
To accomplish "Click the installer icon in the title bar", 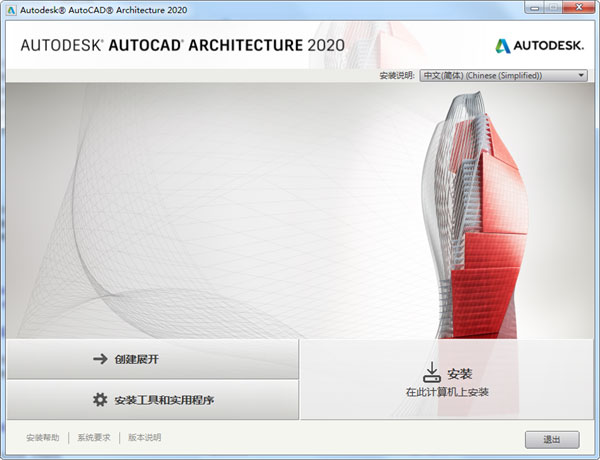I will 11,10.
